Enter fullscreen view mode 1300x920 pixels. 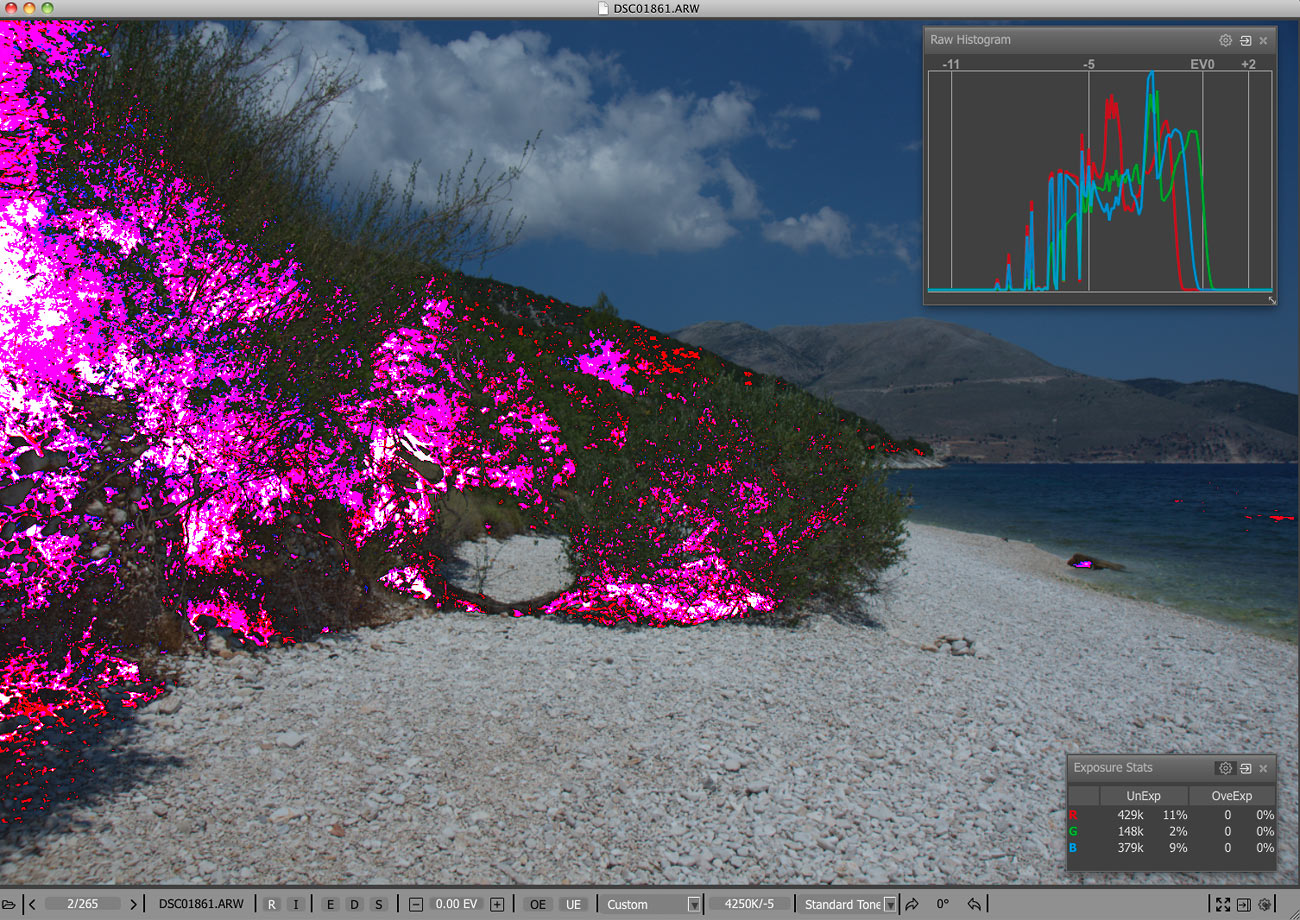(x=1222, y=904)
